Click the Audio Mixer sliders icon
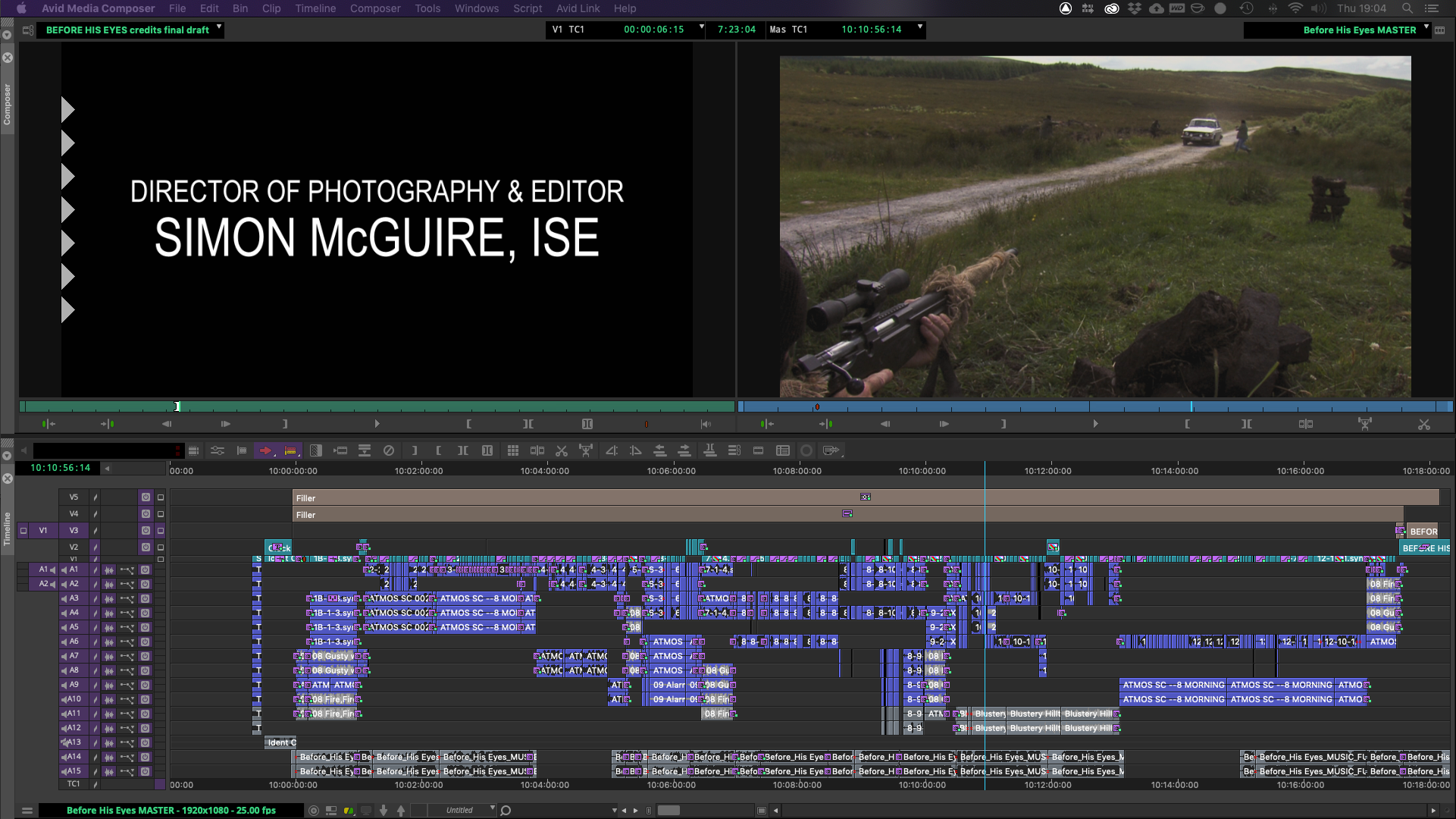 point(218,450)
